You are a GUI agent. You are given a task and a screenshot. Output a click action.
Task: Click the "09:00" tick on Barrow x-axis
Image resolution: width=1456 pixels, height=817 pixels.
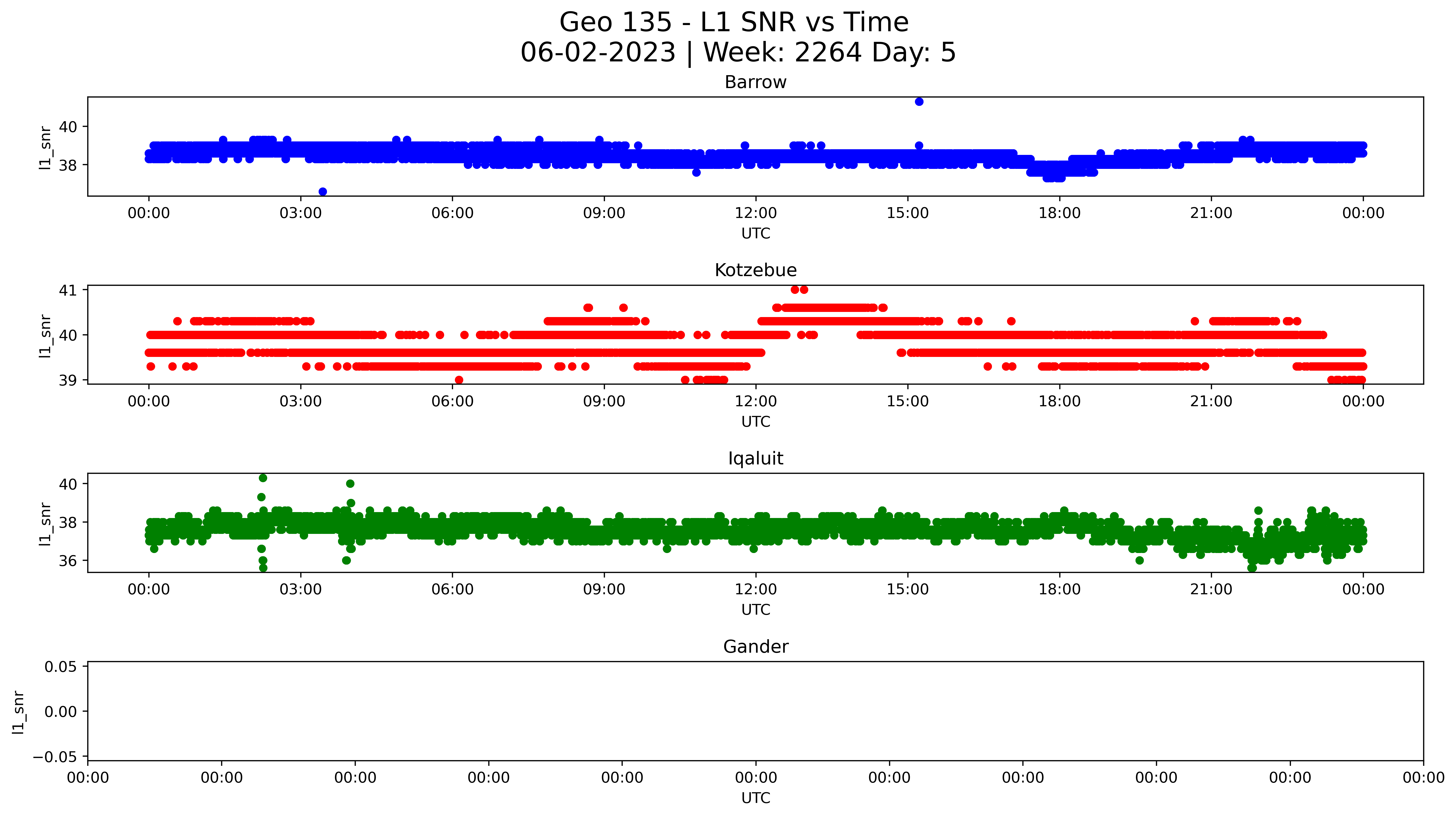click(x=604, y=213)
